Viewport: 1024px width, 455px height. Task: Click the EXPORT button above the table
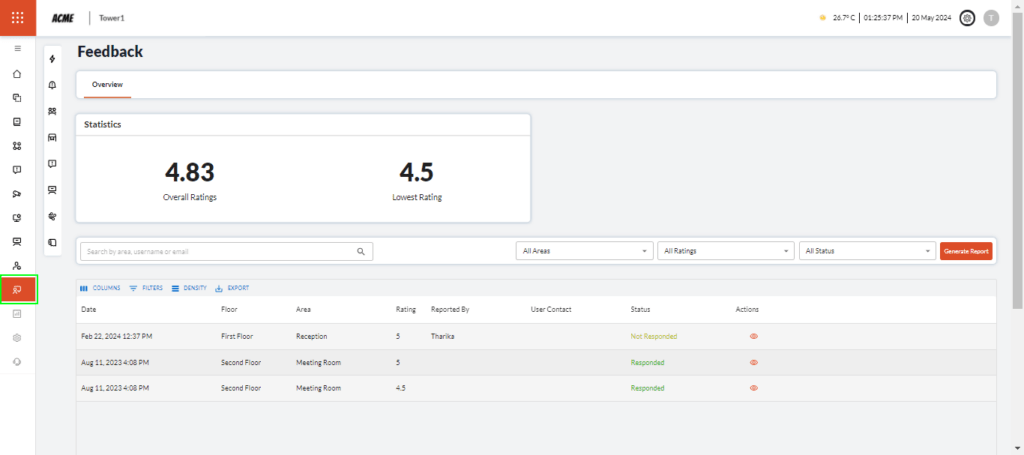coord(232,288)
